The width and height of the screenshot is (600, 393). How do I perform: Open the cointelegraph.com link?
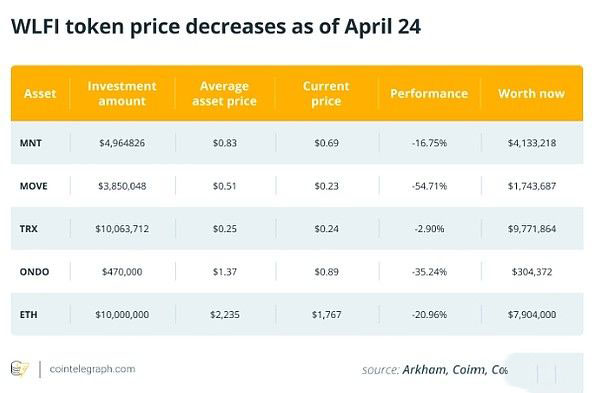point(92,369)
